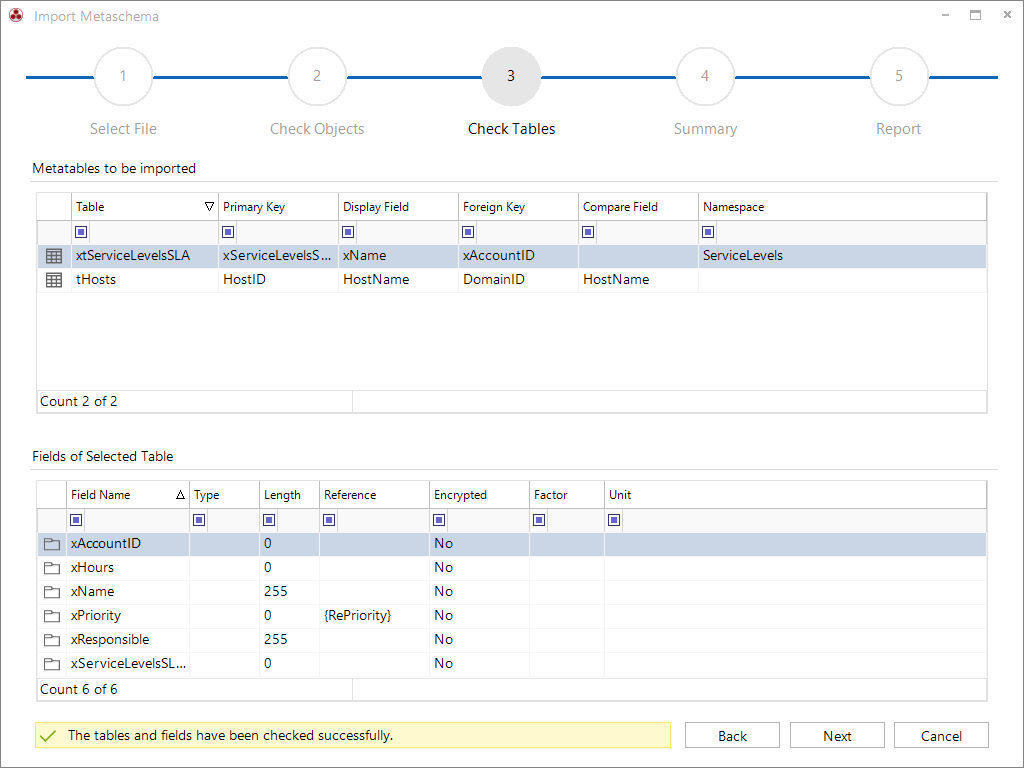Sort by the Reference column header
The height and width of the screenshot is (768, 1024).
(x=374, y=495)
